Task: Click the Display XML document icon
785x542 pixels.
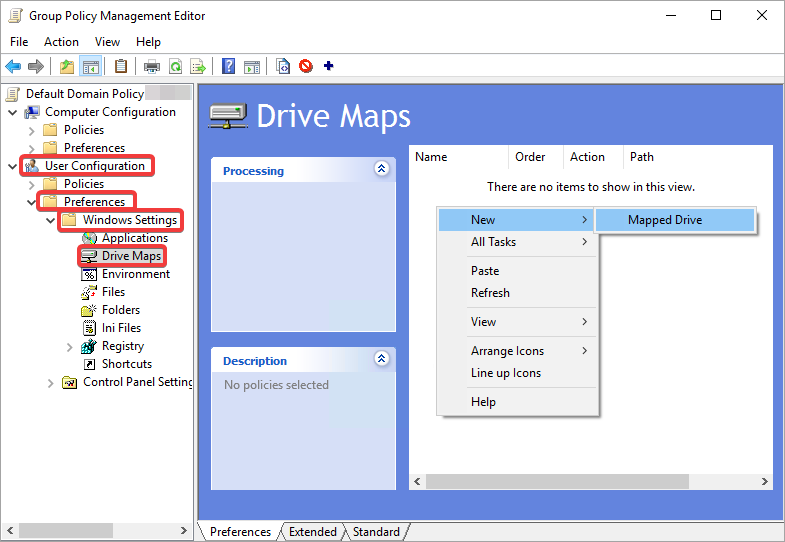Action: (283, 66)
